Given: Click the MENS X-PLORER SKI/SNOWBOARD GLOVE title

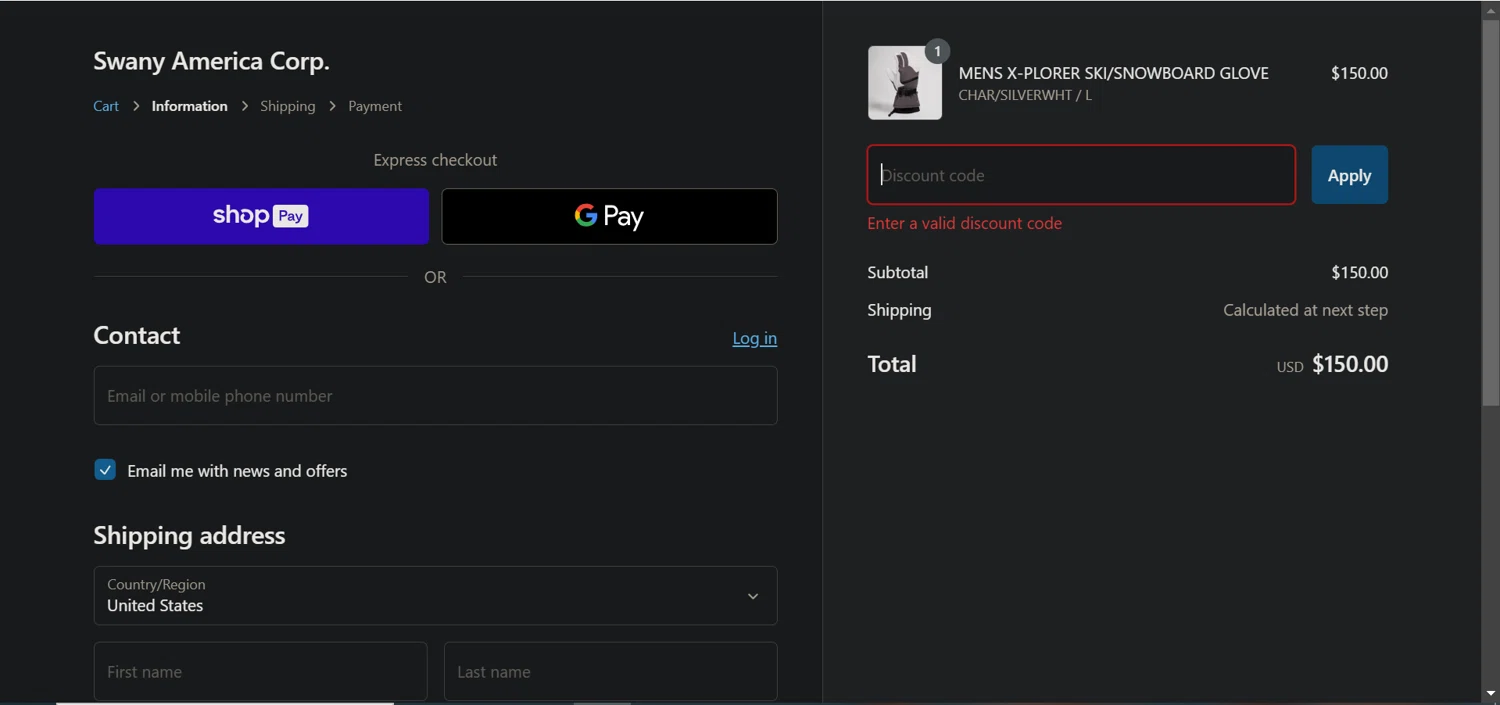Looking at the screenshot, I should click(x=1113, y=73).
